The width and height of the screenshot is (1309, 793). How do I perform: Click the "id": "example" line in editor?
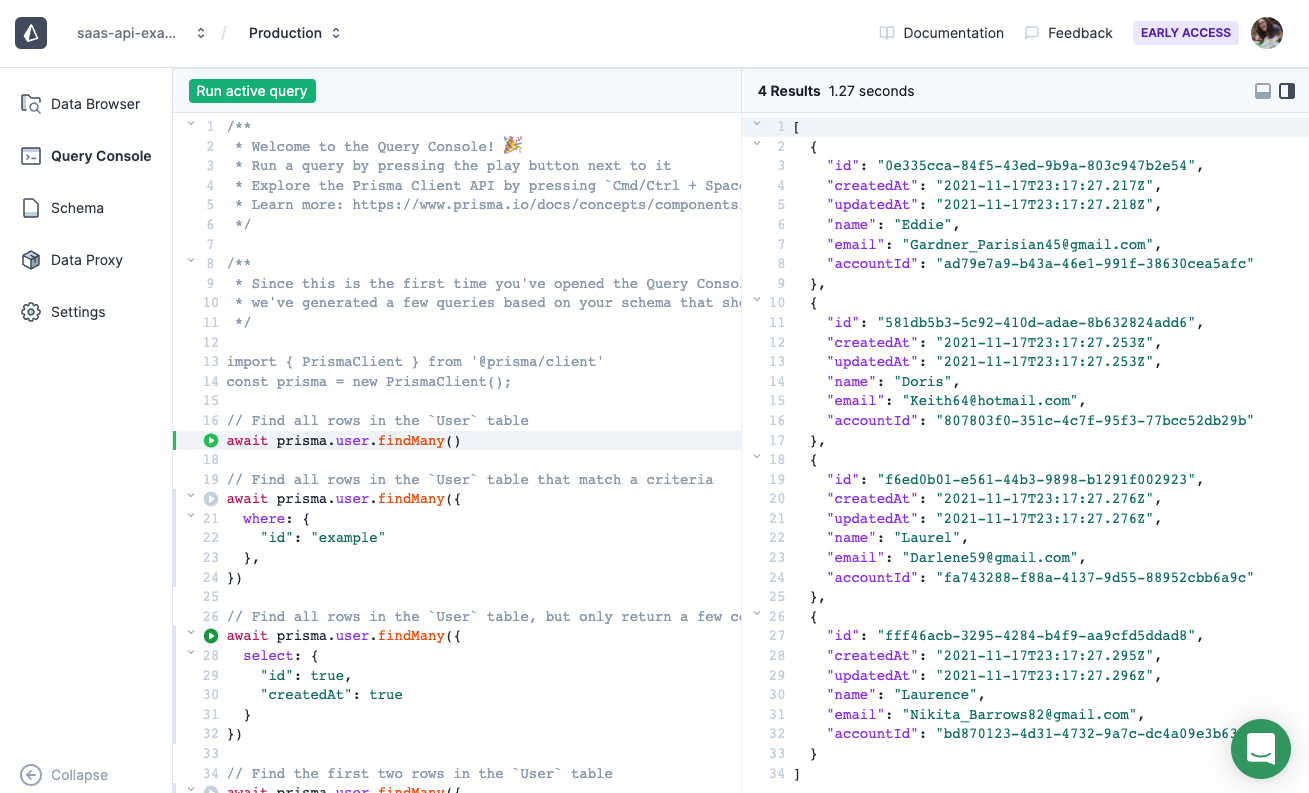coord(323,538)
